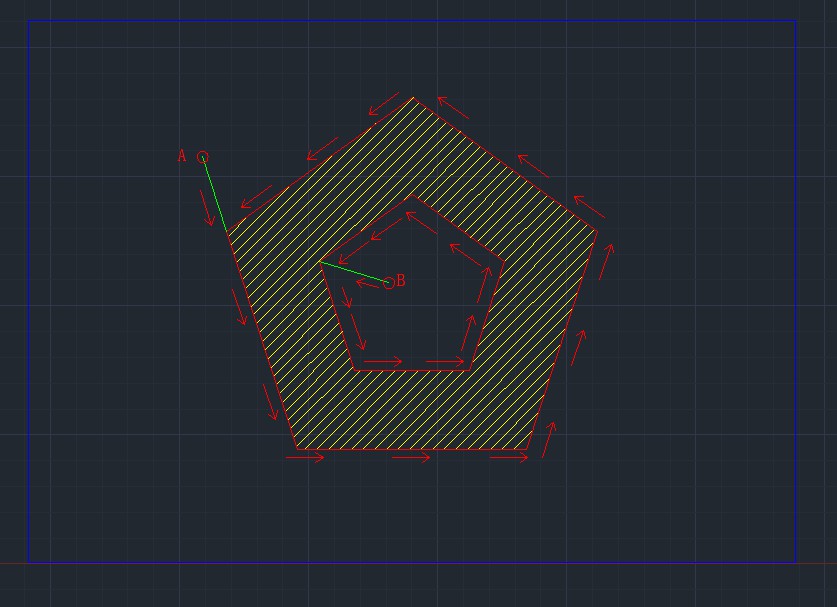This screenshot has height=607, width=837.
Task: Pick the leftmost vertex of the inner pentagon
Action: [319, 263]
